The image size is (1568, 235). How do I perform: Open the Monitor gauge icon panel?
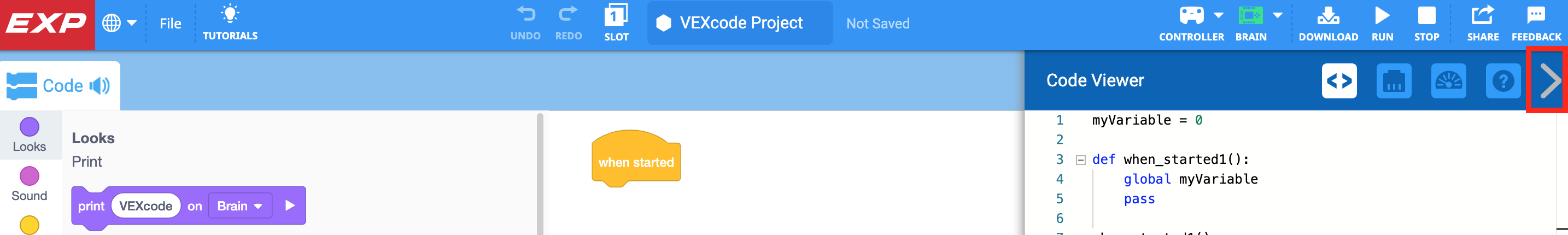[x=1448, y=81]
